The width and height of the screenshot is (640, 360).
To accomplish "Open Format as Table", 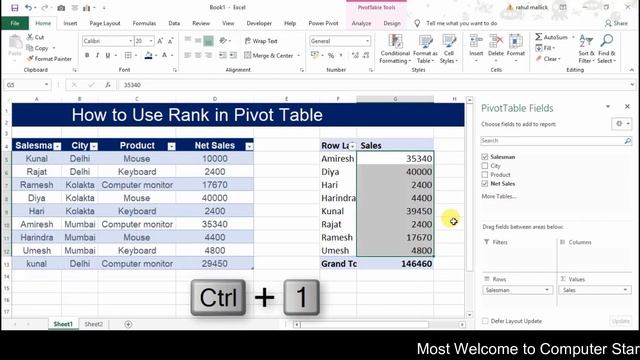I will pyautogui.click(x=425, y=49).
